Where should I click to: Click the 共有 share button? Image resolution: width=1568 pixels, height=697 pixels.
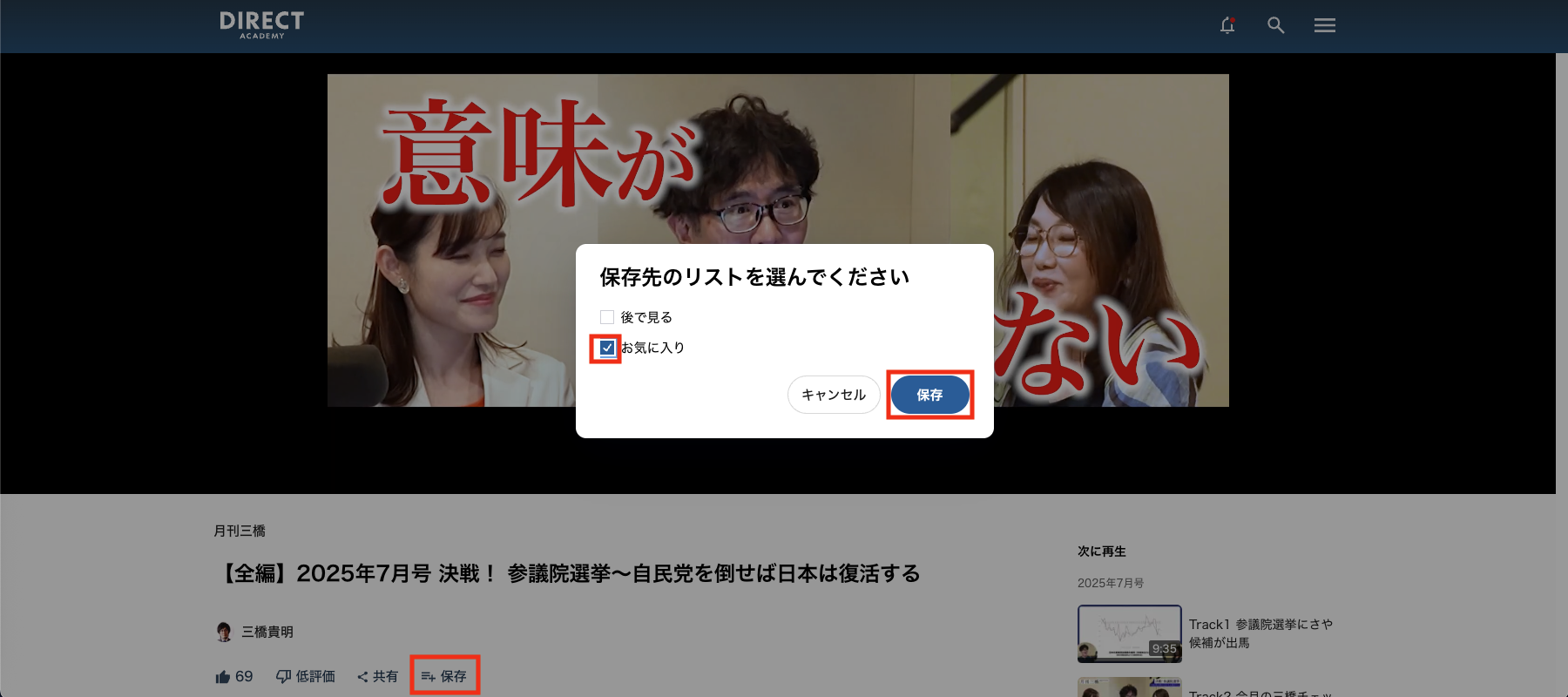click(x=377, y=676)
